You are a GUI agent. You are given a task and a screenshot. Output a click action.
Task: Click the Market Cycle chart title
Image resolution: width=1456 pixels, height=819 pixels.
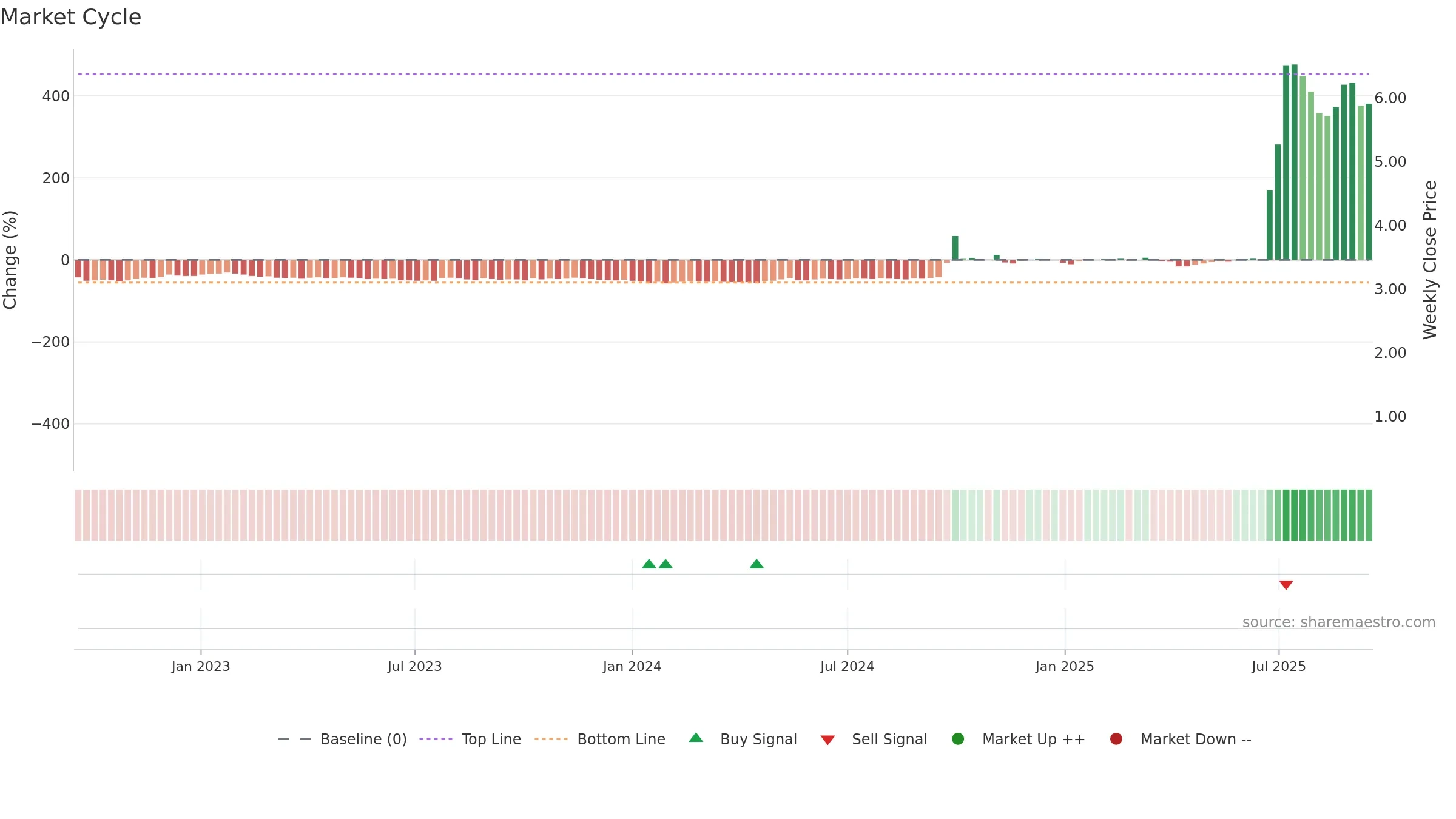(71, 17)
